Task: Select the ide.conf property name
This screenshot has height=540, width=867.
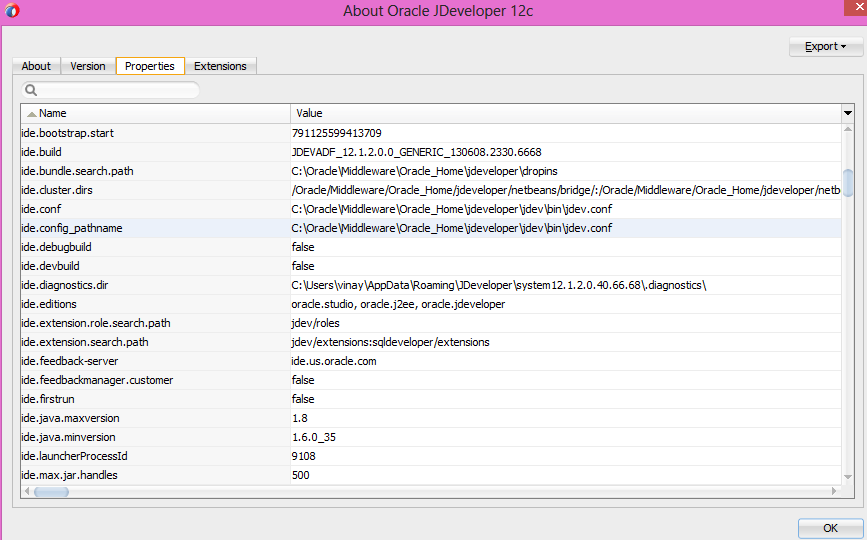Action: point(41,209)
